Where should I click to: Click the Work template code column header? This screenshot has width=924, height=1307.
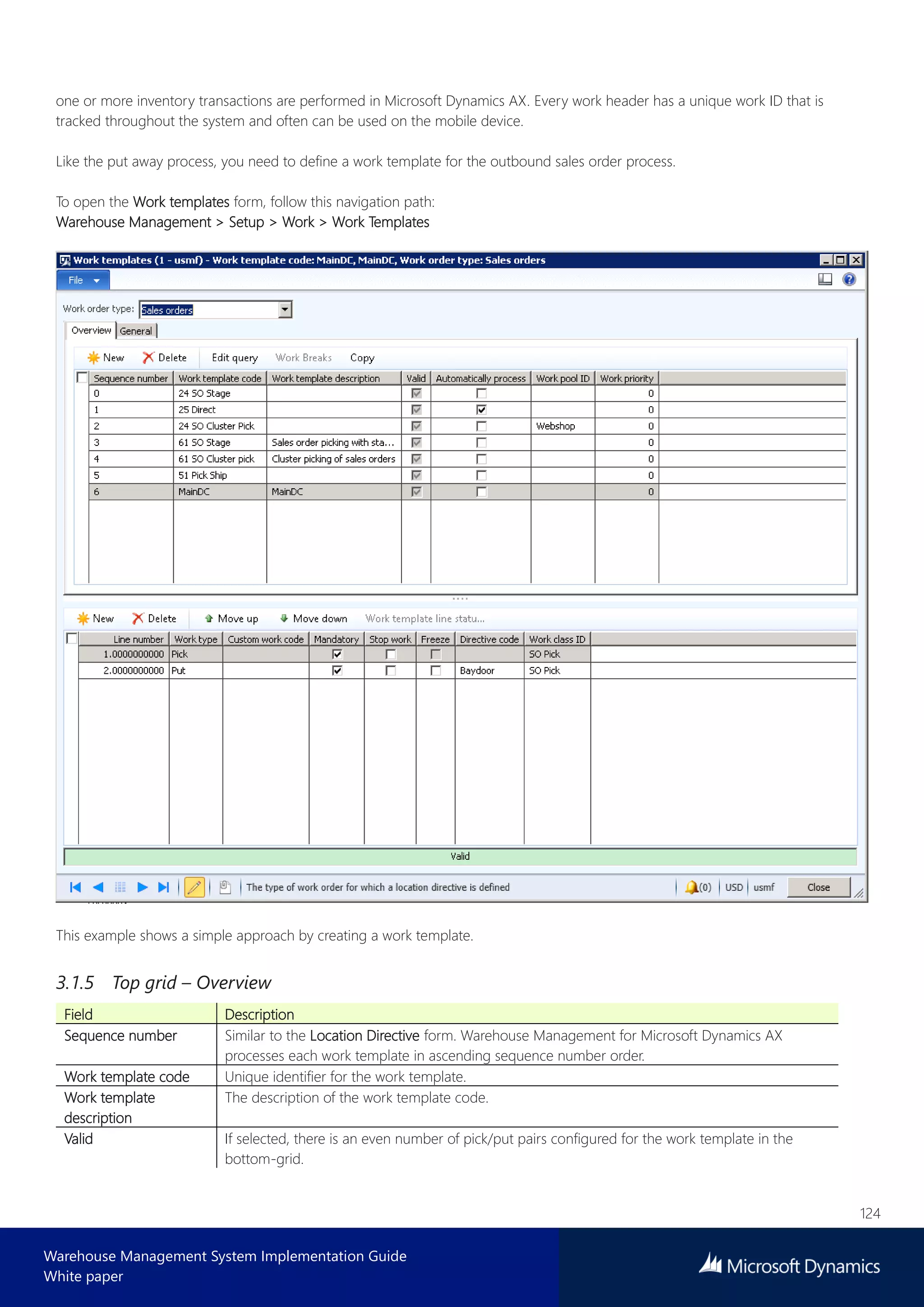click(x=220, y=378)
